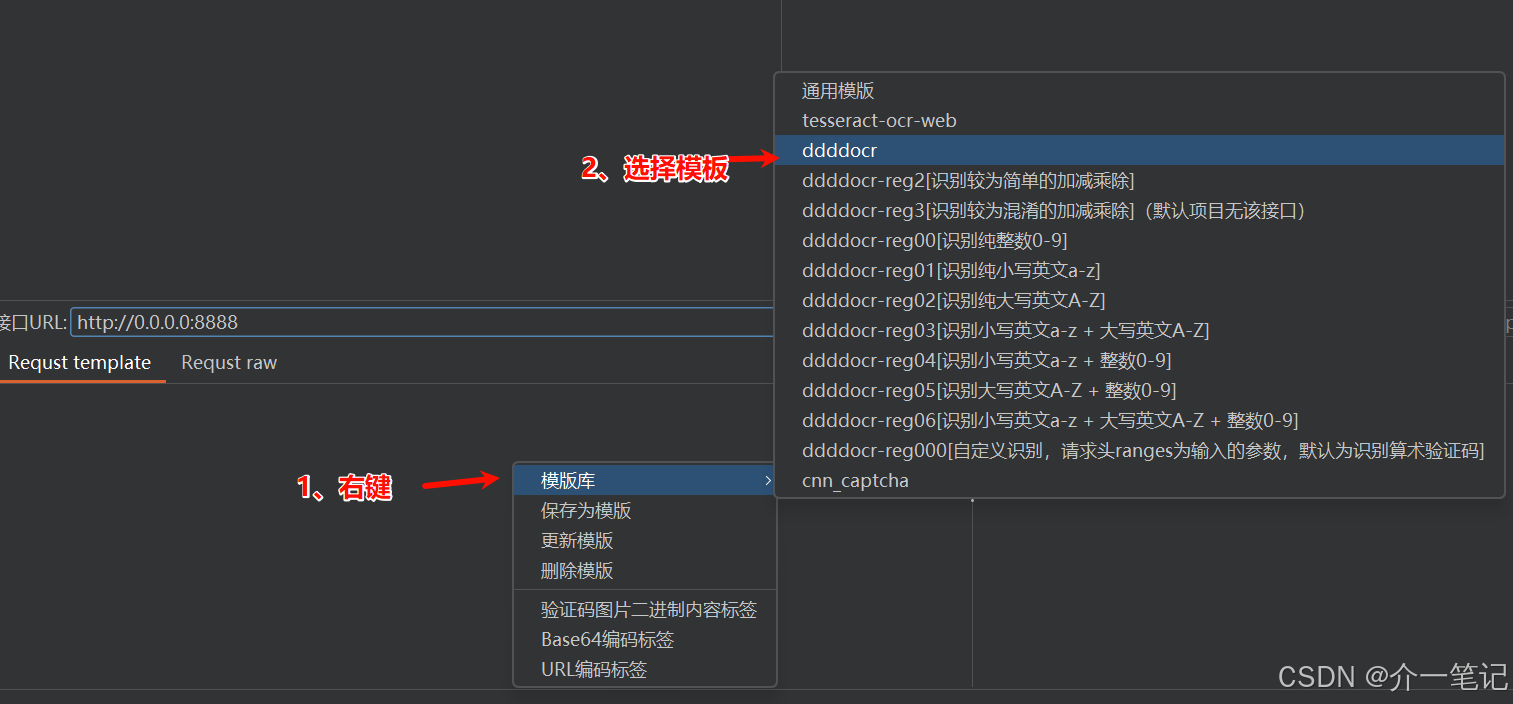Click 更新模版 in context menu
The image size is (1513, 704).
coord(645,541)
